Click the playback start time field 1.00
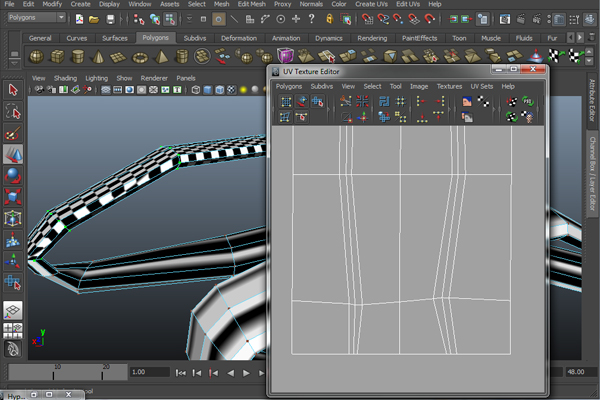This screenshot has width=600, height=400. [150, 372]
